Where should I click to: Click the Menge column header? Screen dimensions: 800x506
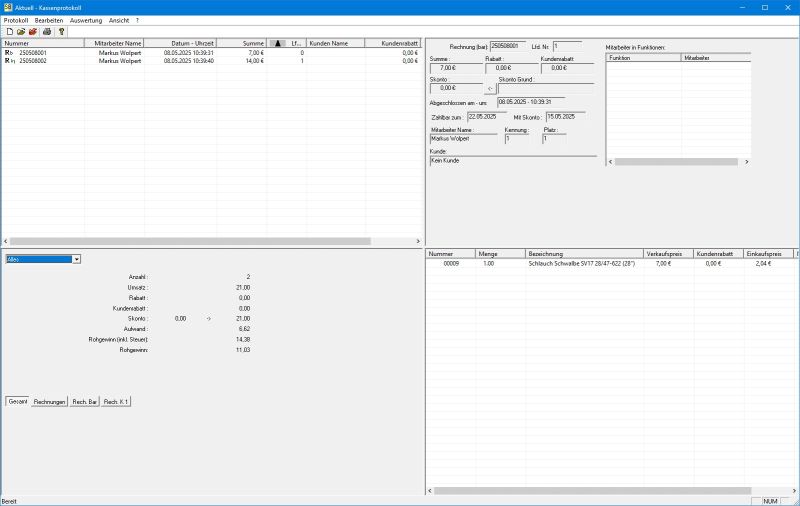pos(500,254)
